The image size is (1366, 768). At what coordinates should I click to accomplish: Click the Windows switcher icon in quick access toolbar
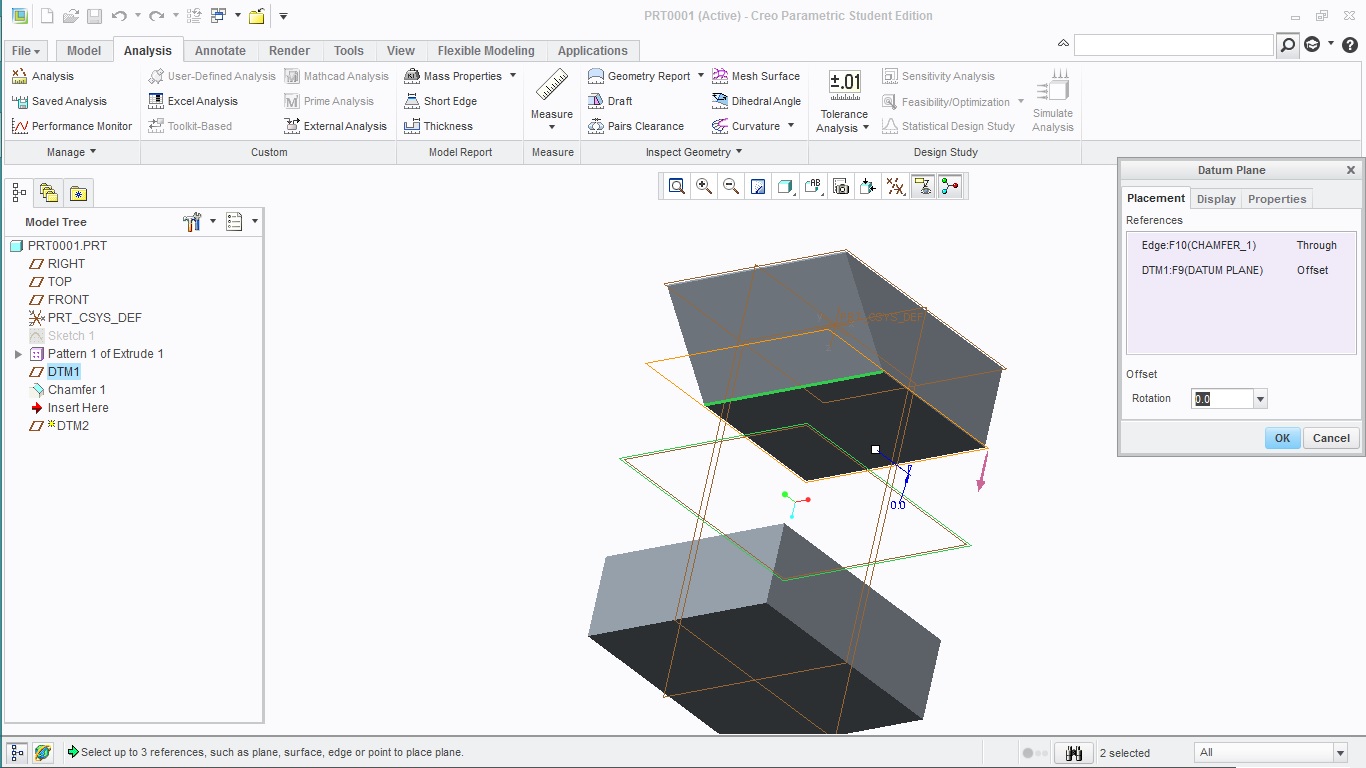[218, 16]
